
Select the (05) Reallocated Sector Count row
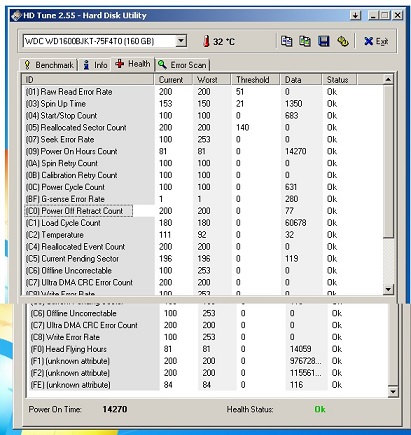(x=202, y=128)
